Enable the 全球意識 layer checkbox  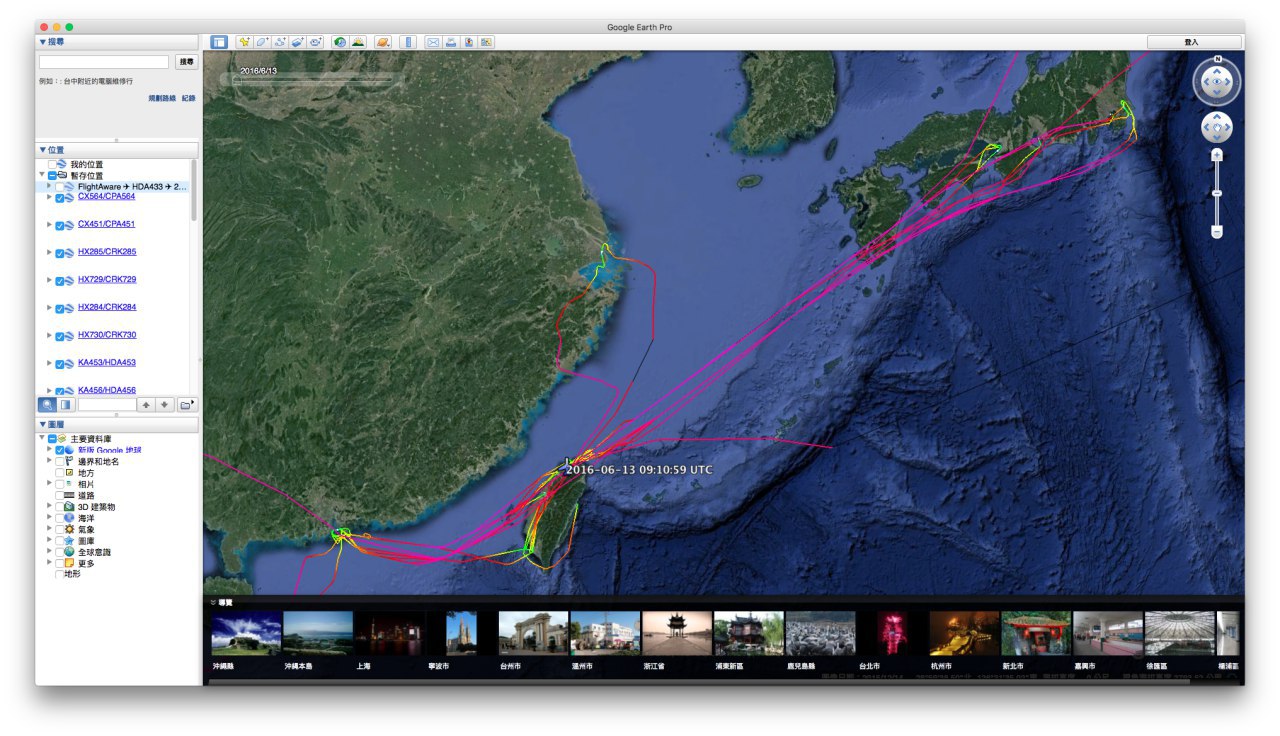(x=60, y=552)
